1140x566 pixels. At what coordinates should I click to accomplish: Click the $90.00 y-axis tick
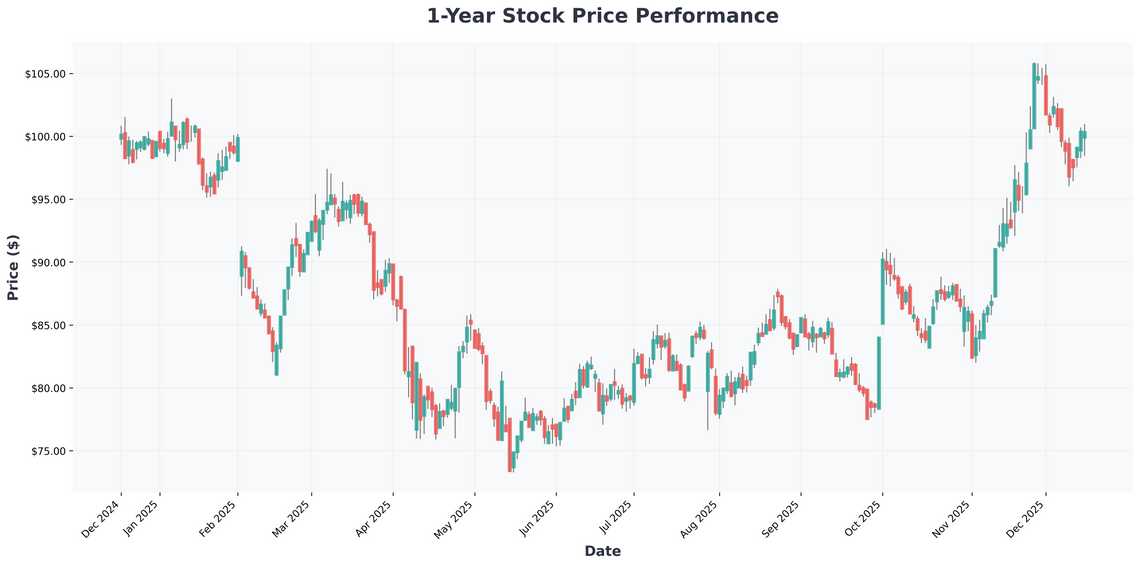coord(47,263)
